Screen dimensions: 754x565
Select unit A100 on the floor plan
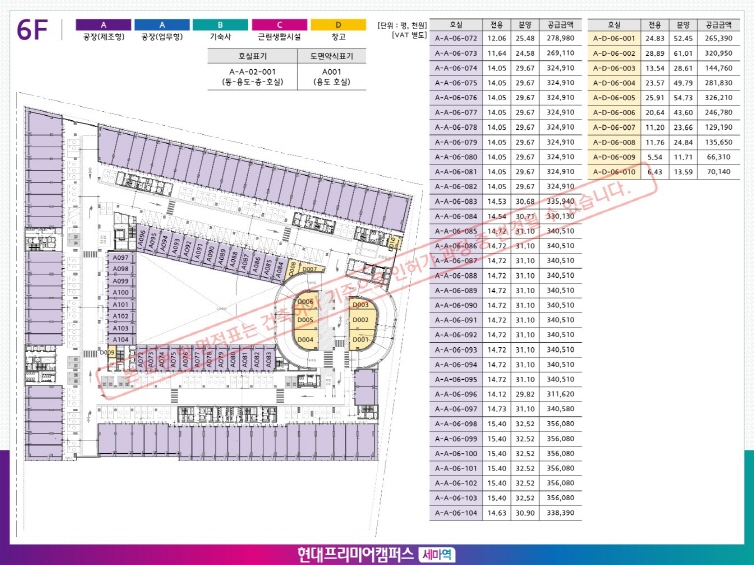[x=121, y=292]
